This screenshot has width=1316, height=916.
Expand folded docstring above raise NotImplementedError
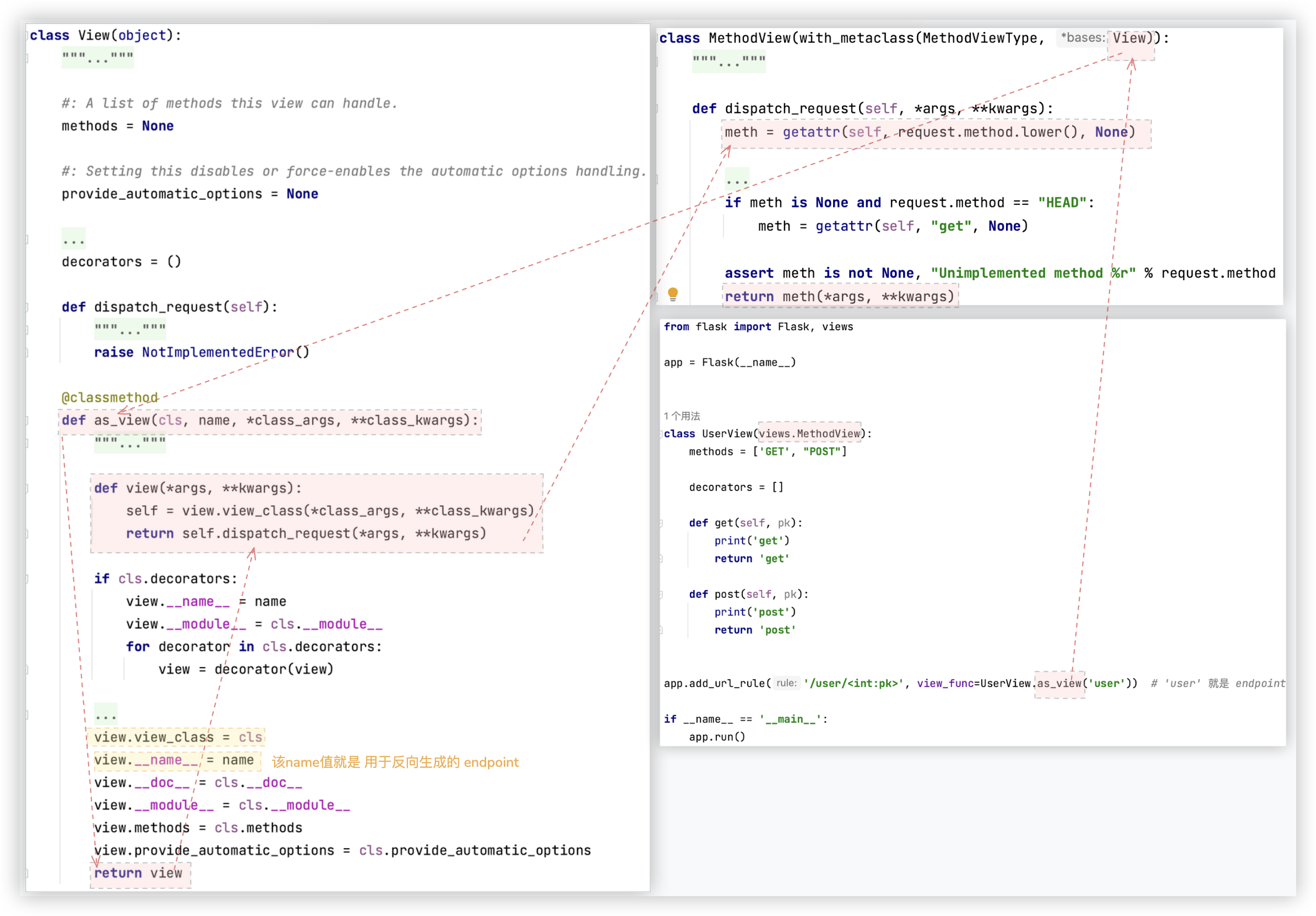tap(130, 329)
